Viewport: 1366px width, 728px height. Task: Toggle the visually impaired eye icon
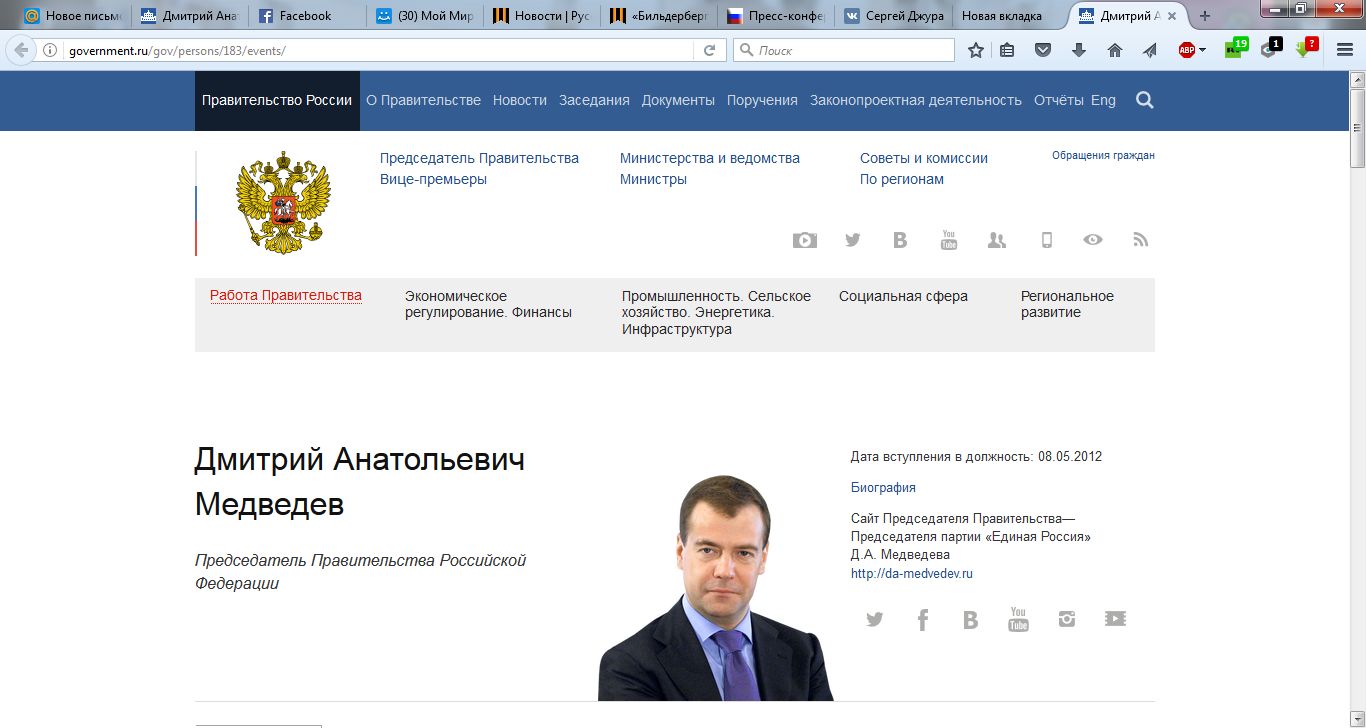[1093, 240]
